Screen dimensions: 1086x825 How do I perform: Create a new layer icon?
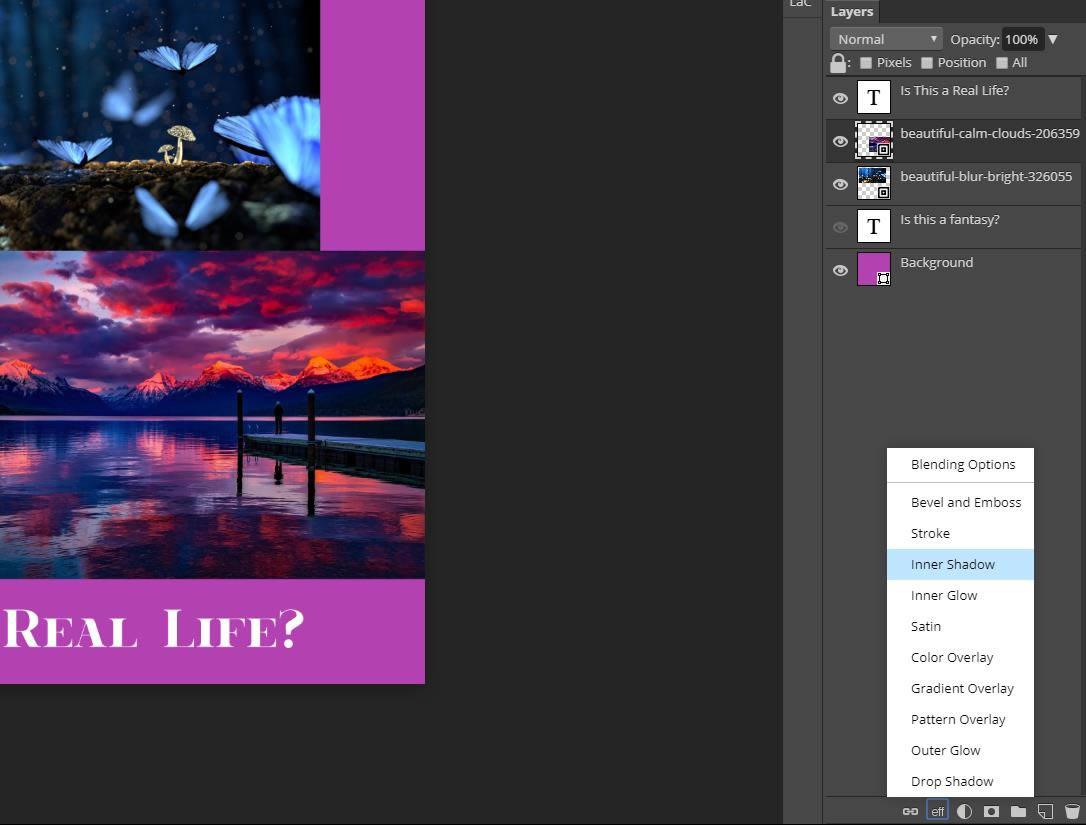1045,811
